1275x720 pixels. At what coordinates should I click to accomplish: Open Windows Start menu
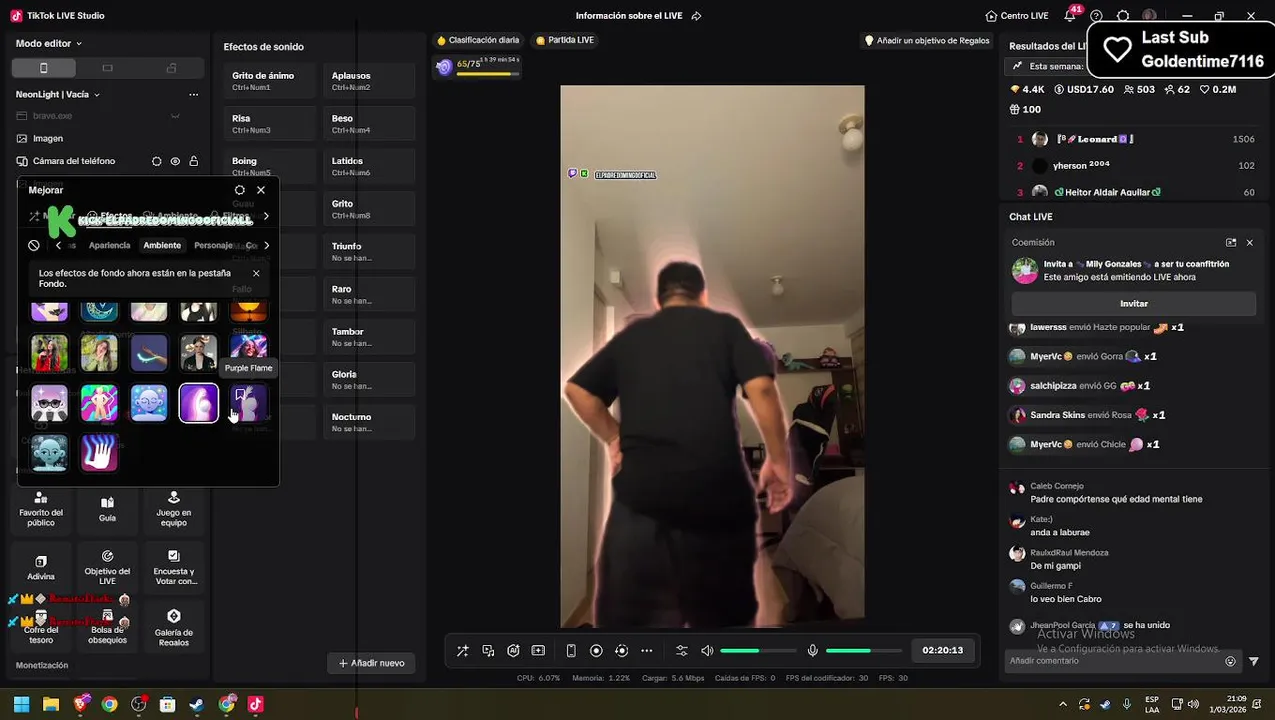tap(21, 704)
